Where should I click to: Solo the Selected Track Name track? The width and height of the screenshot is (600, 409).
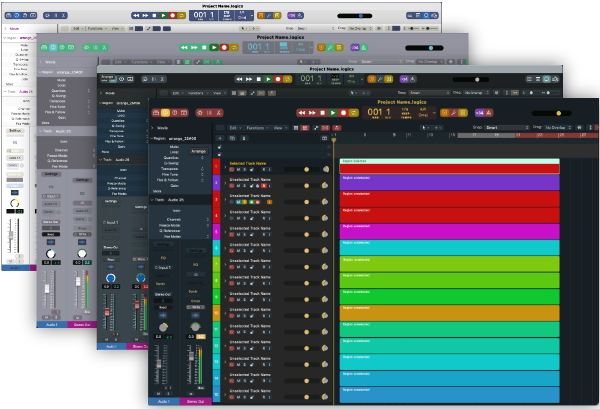pos(245,169)
